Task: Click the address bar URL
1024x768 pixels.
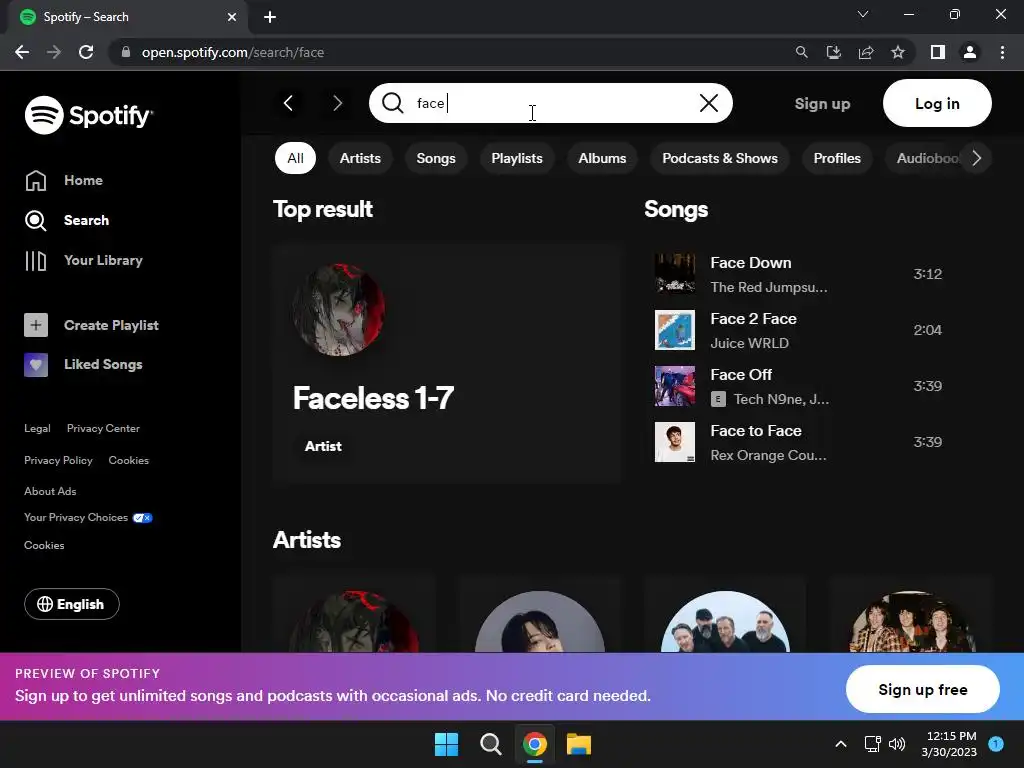Action: (232, 52)
